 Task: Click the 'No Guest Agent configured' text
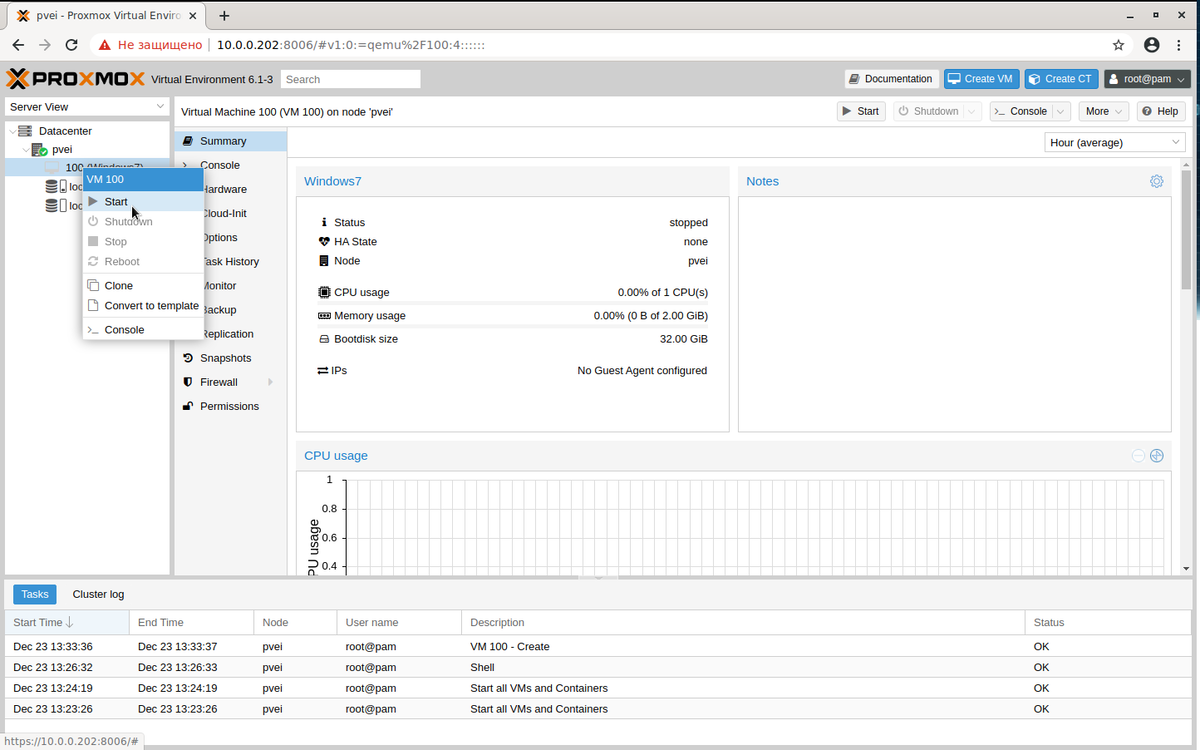pos(642,370)
